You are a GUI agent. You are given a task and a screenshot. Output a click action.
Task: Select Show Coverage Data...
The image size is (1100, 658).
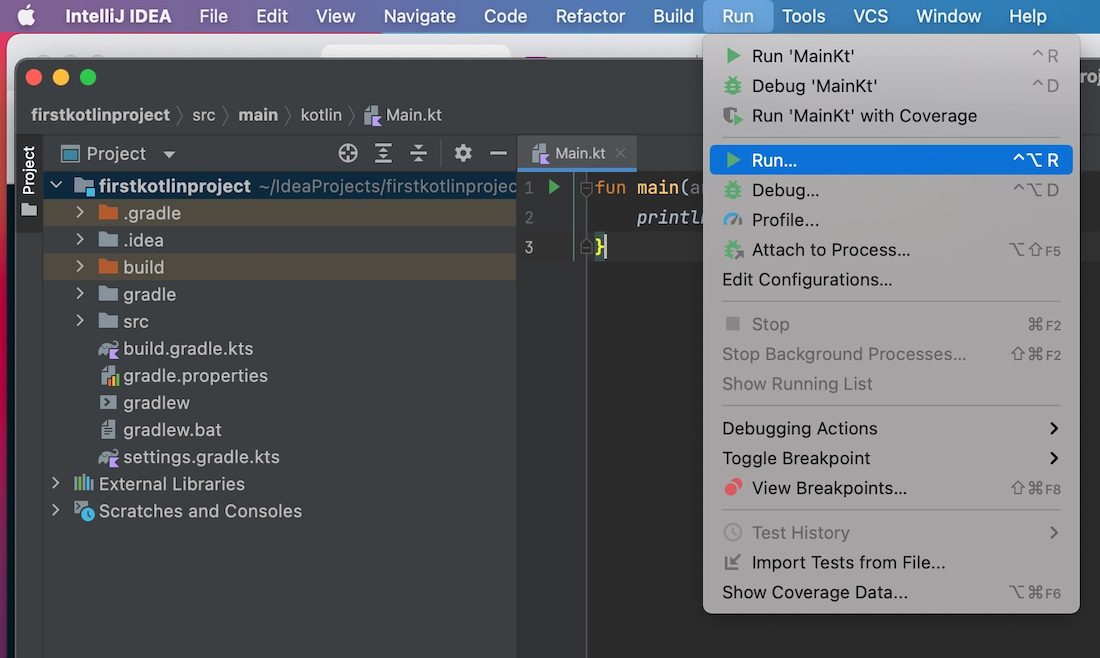click(891, 592)
